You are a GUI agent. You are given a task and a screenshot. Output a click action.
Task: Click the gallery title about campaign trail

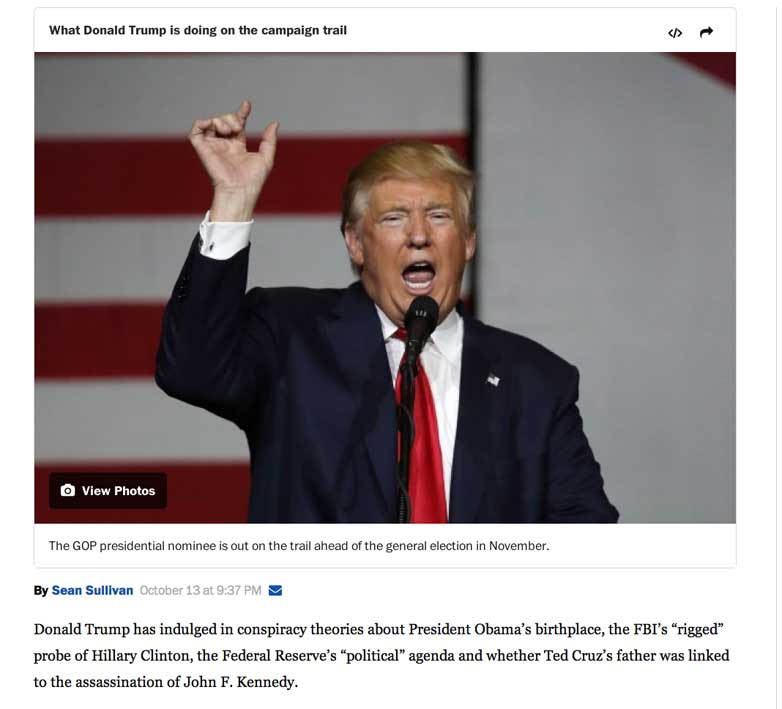click(197, 30)
